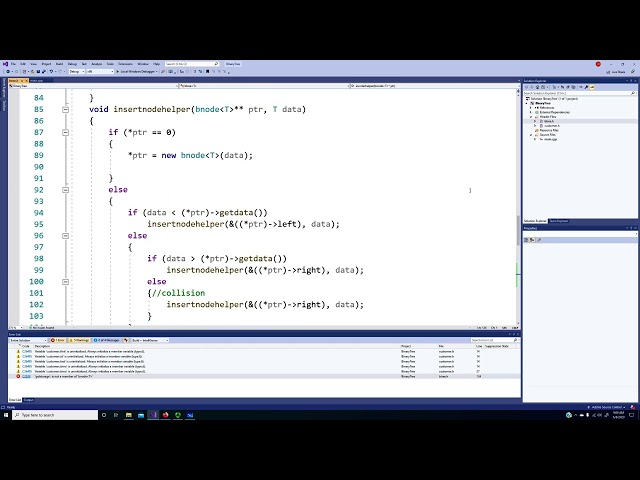
Task: Collapse the else block at line 100
Action: coord(65,282)
